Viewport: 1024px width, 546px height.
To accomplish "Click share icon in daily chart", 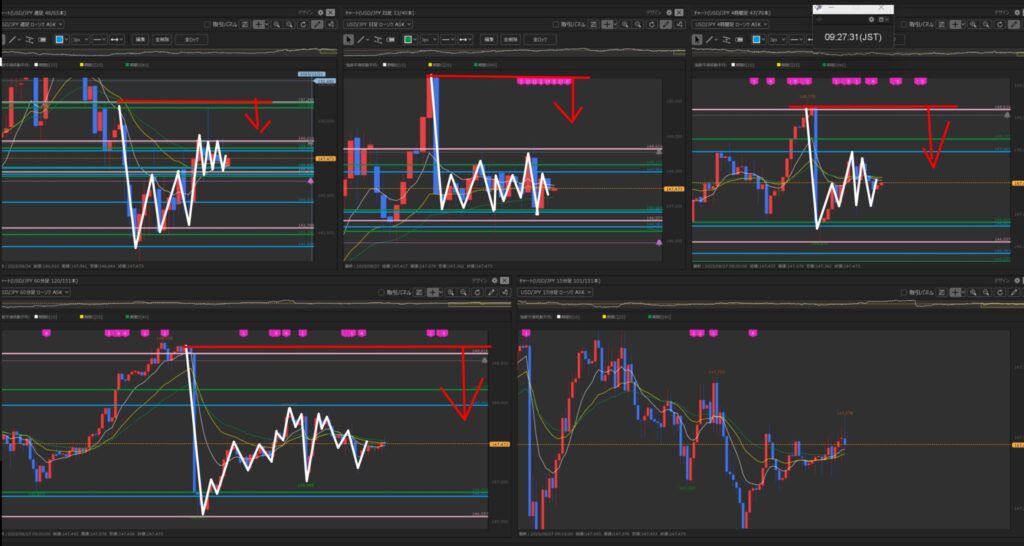I will [679, 24].
